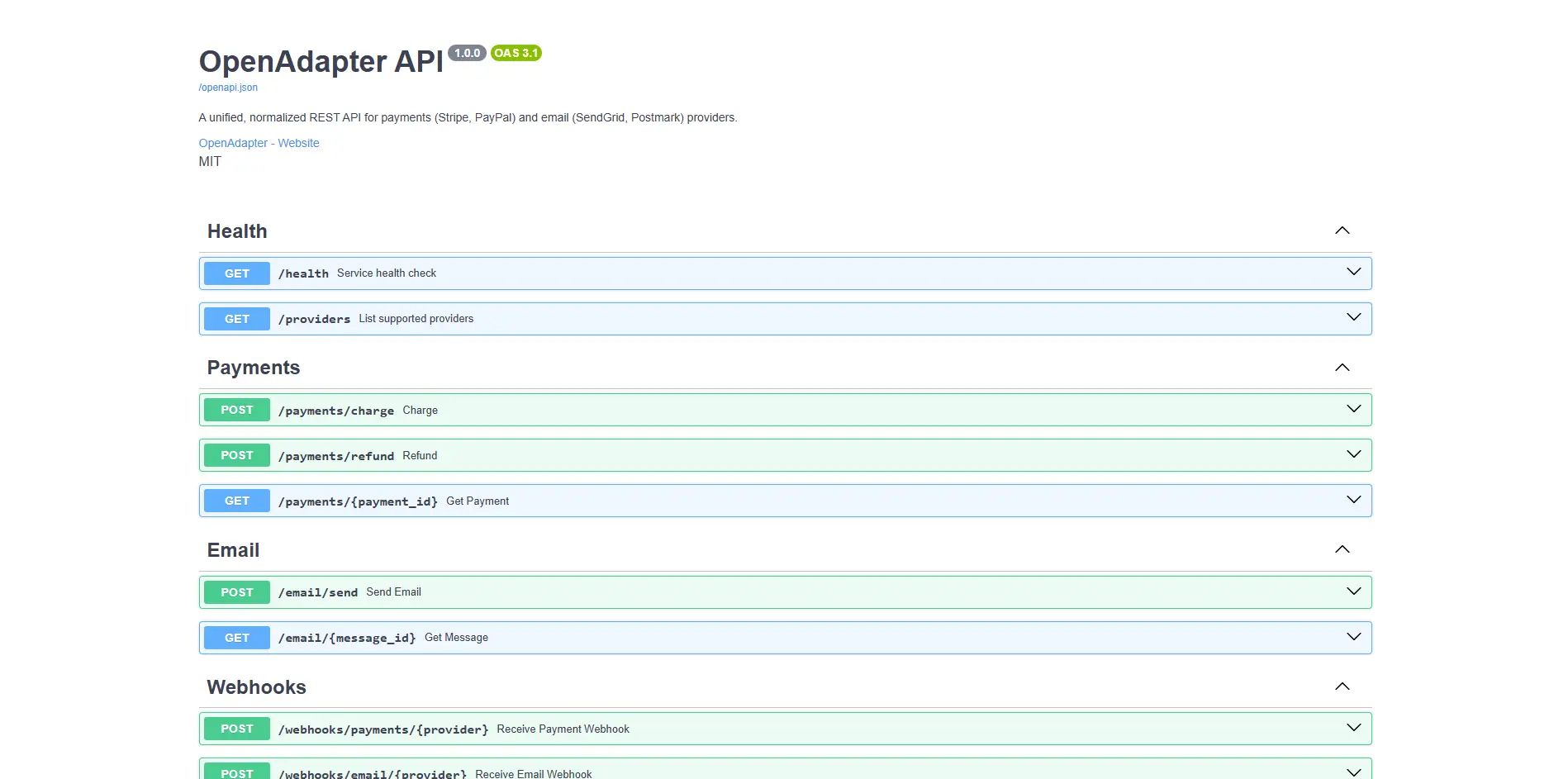Click the POST badge for /payments/charge
Viewport: 1568px width, 779px height.
point(237,410)
